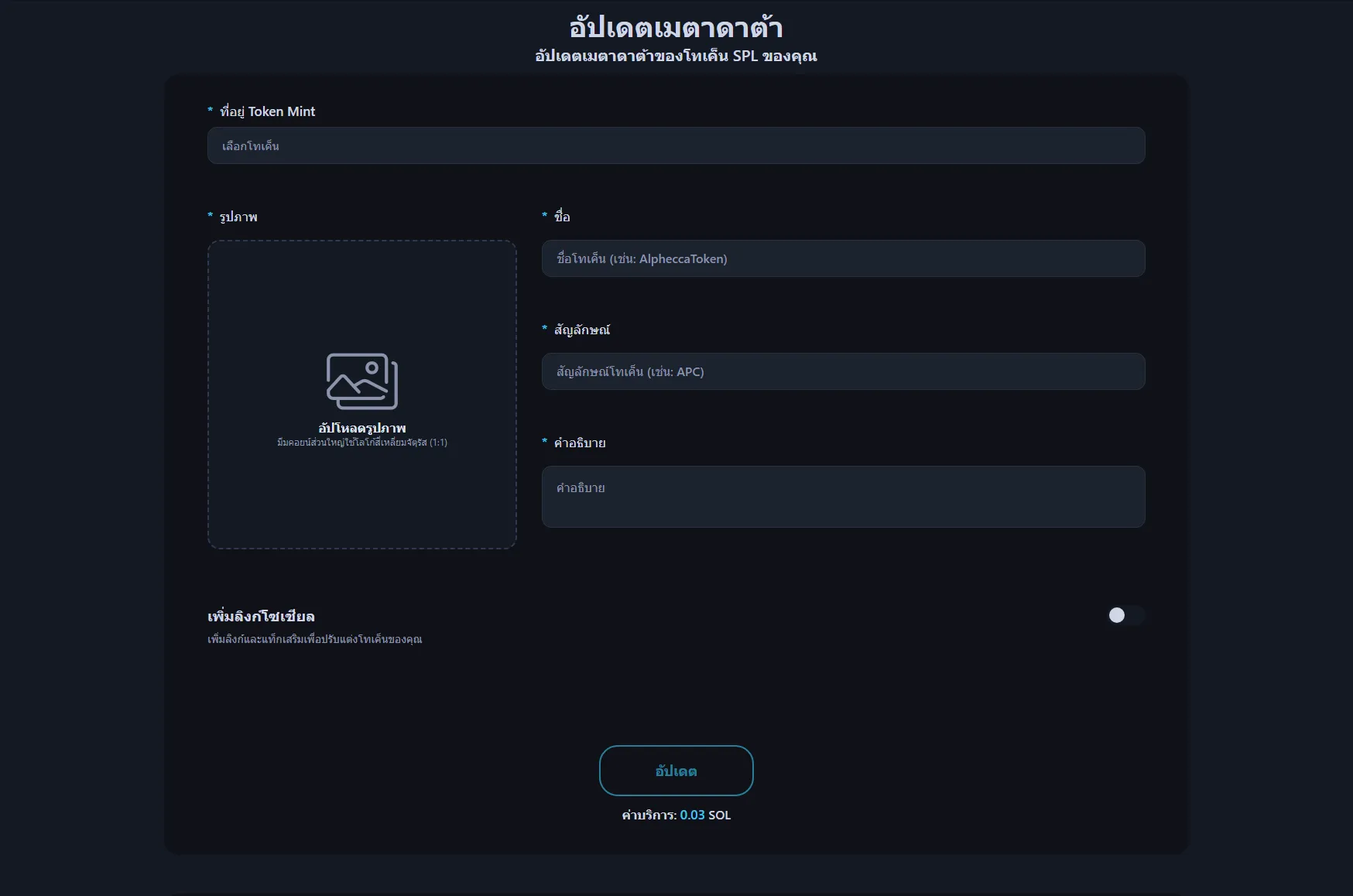Click the อัปเดตเมตาดาต้า page title
The image size is (1353, 896).
[676, 28]
